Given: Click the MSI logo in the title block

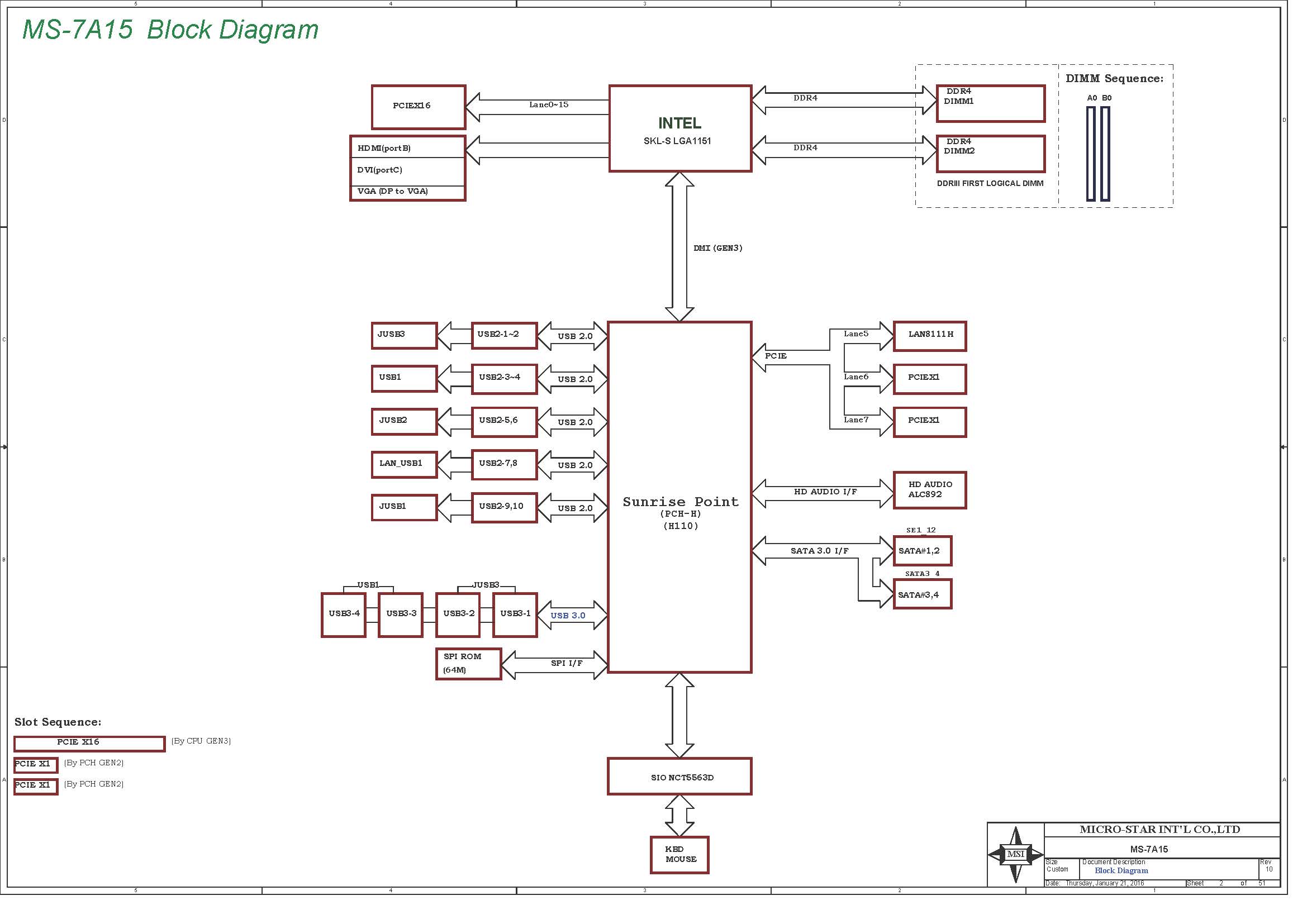Looking at the screenshot, I should (x=1015, y=854).
